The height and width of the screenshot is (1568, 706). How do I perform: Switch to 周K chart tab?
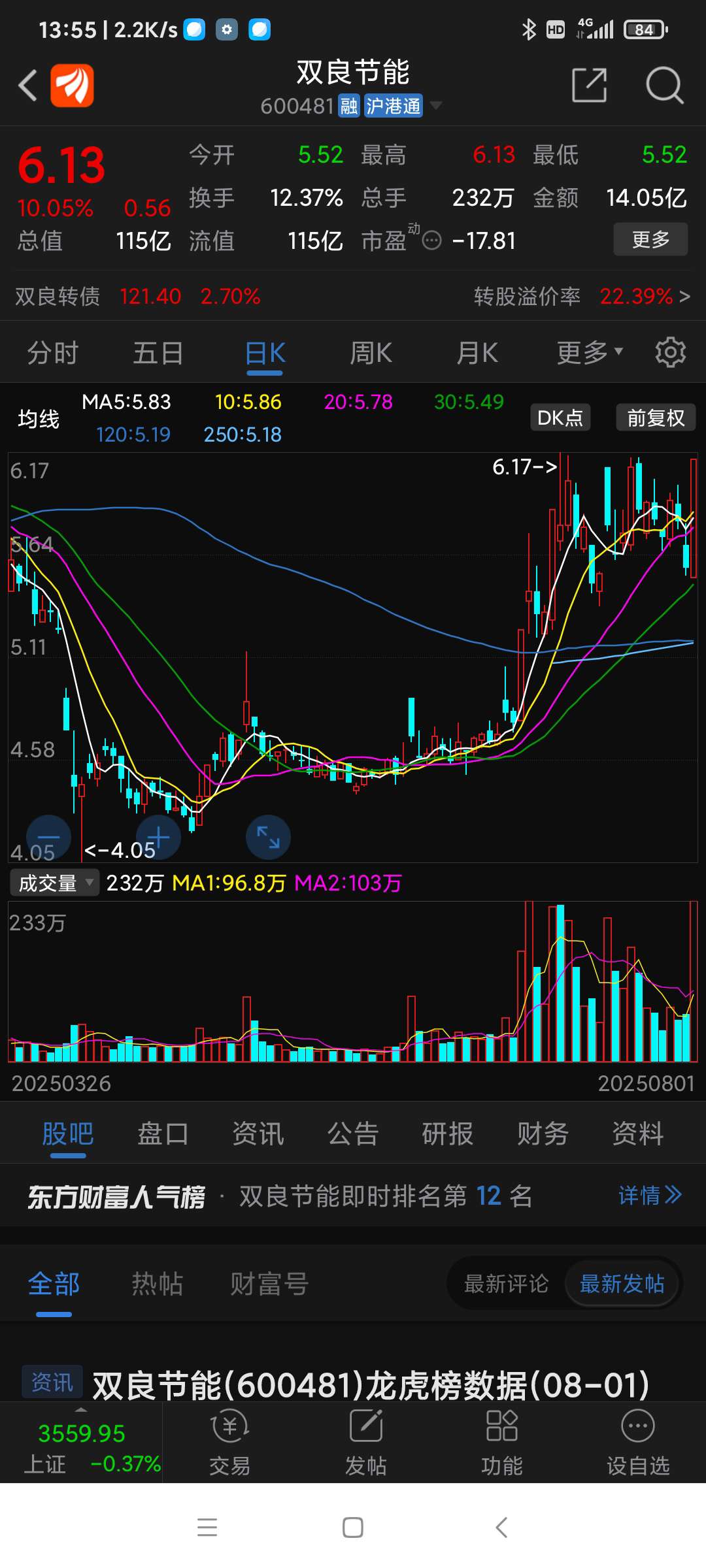coord(371,353)
